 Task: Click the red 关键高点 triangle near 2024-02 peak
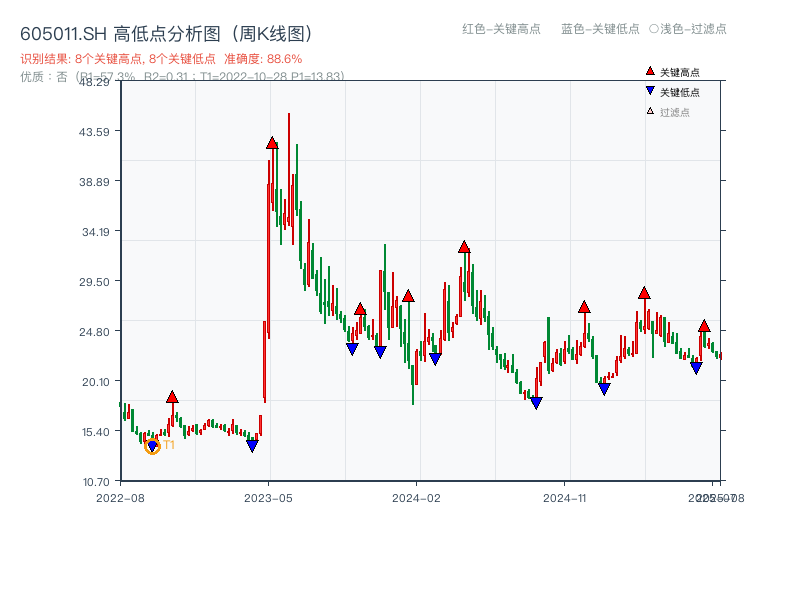coord(464,245)
